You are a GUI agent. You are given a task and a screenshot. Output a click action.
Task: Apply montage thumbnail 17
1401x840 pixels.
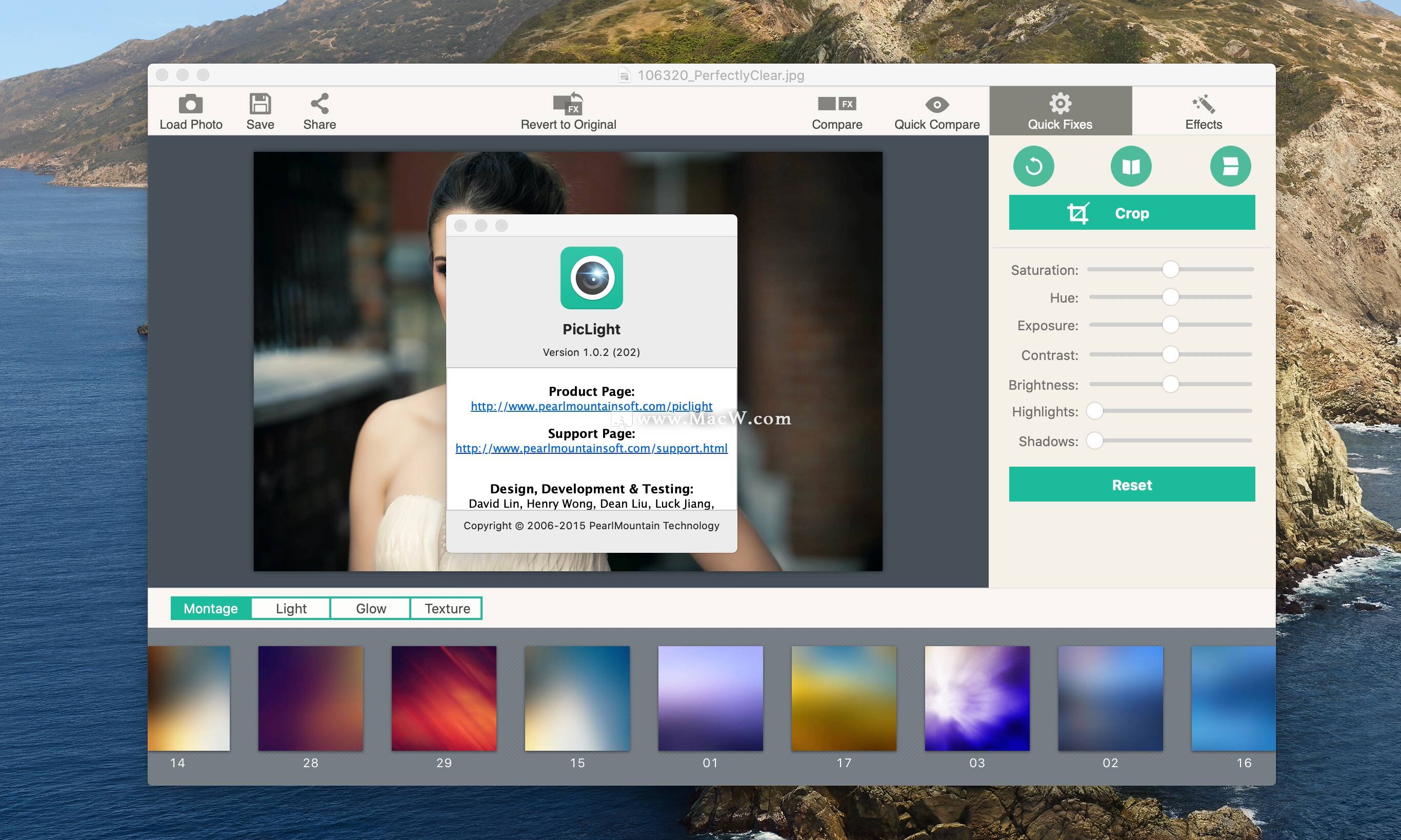point(844,698)
